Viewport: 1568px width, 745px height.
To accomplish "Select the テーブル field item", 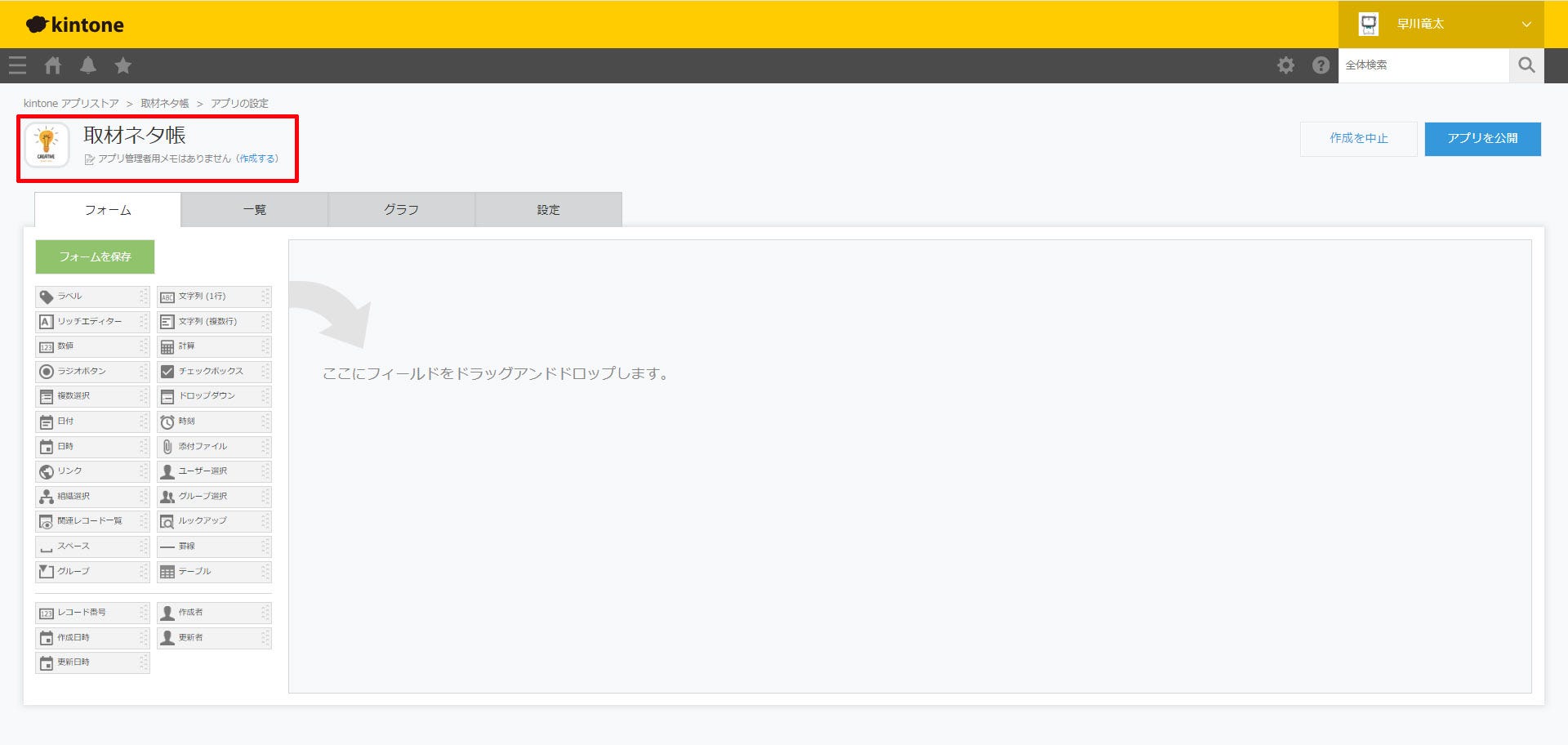I will pos(214,572).
